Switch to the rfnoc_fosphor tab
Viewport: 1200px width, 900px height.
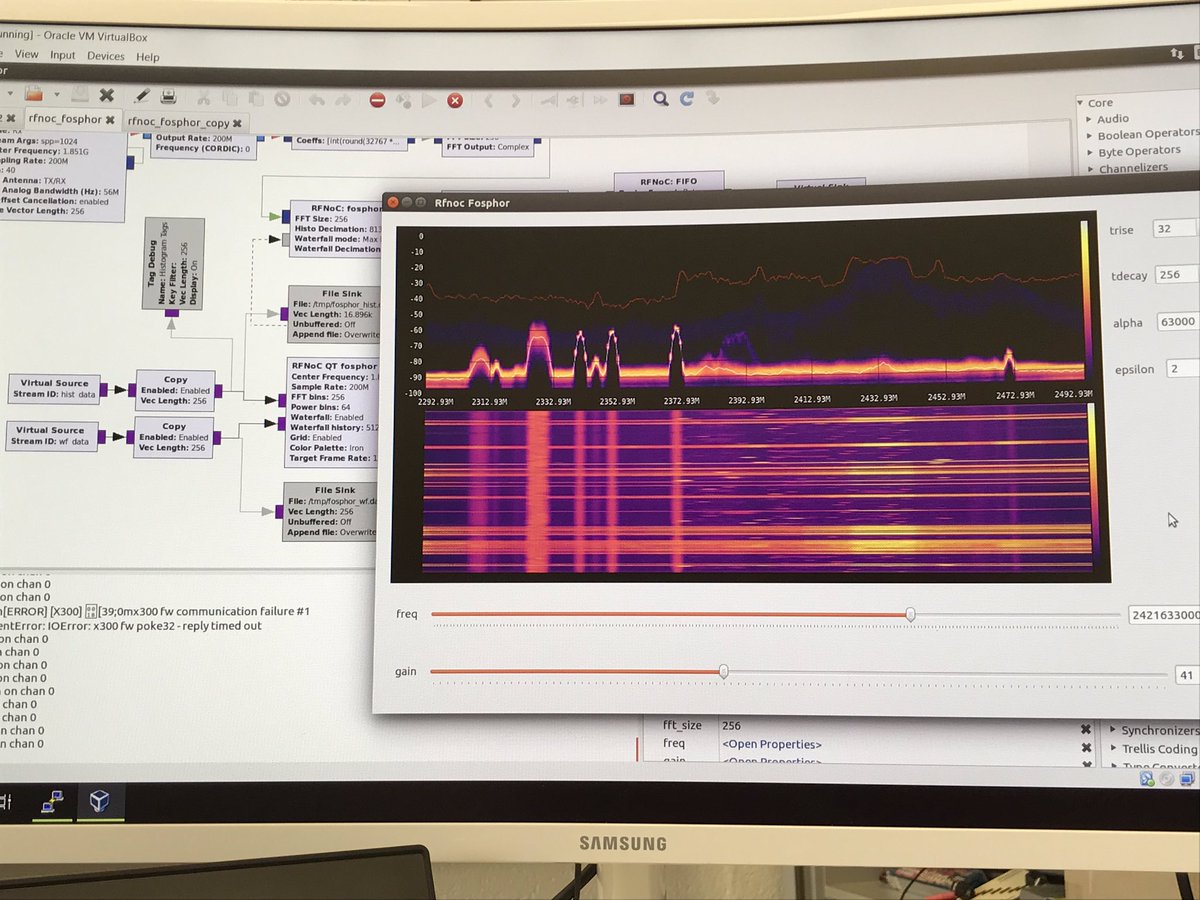(x=65, y=119)
